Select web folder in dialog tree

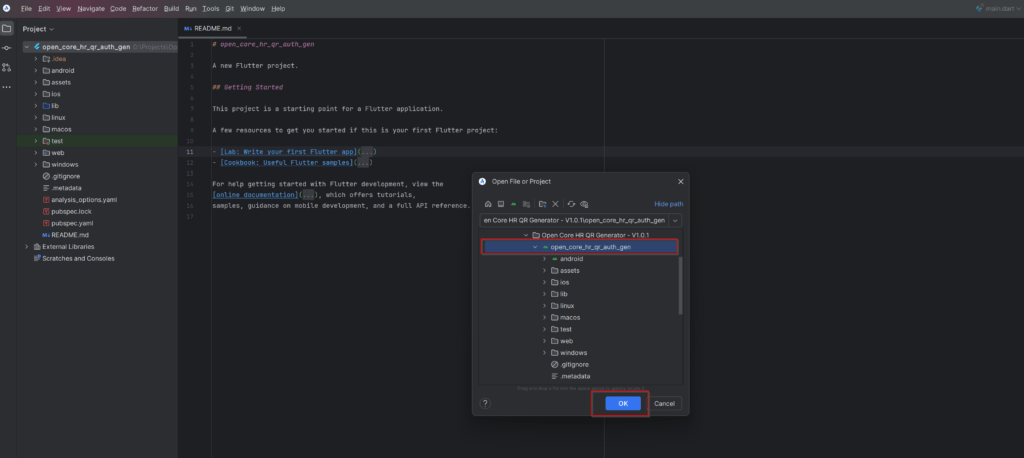[x=566, y=341]
